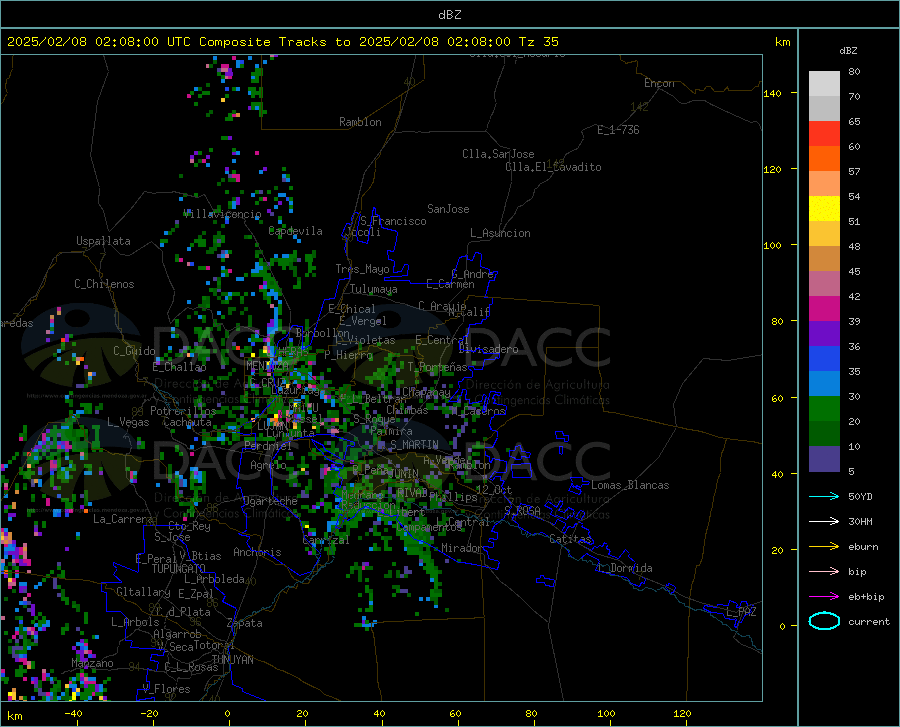Click the L_PAZ map label
Image resolution: width=900 pixels, height=727 pixels.
click(x=741, y=612)
